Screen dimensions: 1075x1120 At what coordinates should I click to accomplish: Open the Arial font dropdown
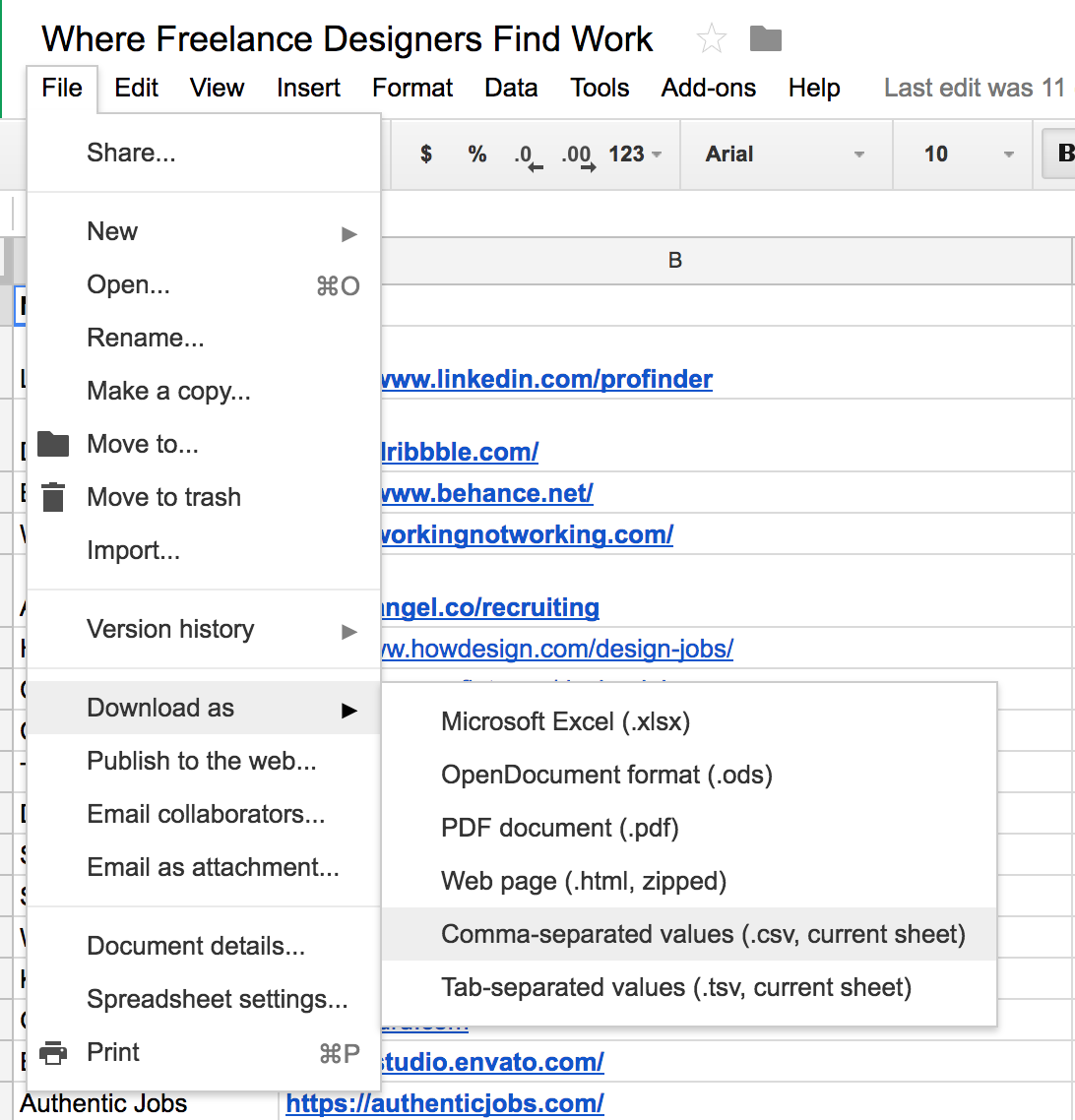(786, 154)
